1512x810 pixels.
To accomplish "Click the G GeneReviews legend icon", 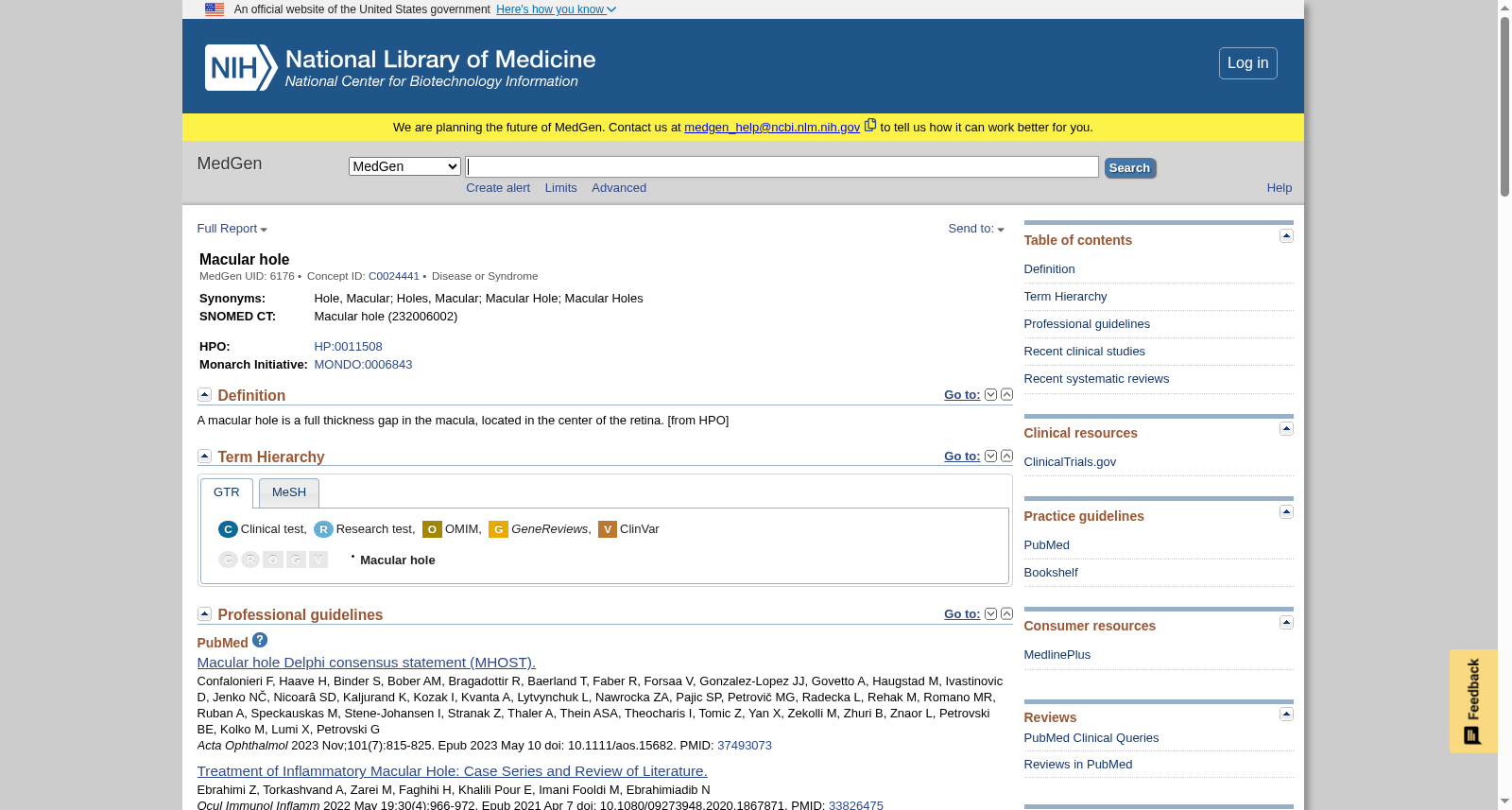I will 498,529.
